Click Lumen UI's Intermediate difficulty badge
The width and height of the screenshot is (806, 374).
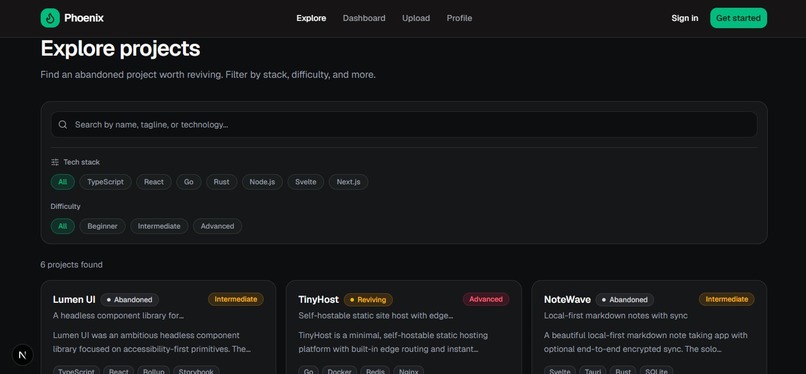pos(236,299)
